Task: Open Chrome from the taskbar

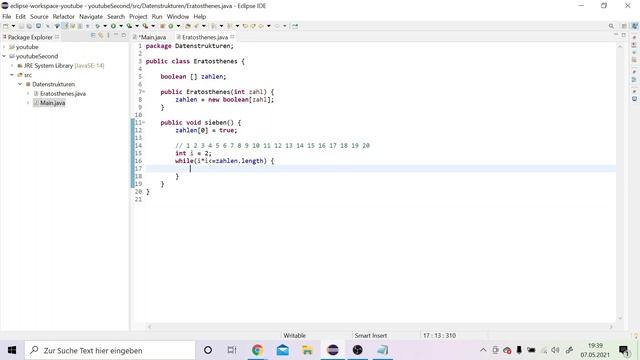Action: click(258, 350)
